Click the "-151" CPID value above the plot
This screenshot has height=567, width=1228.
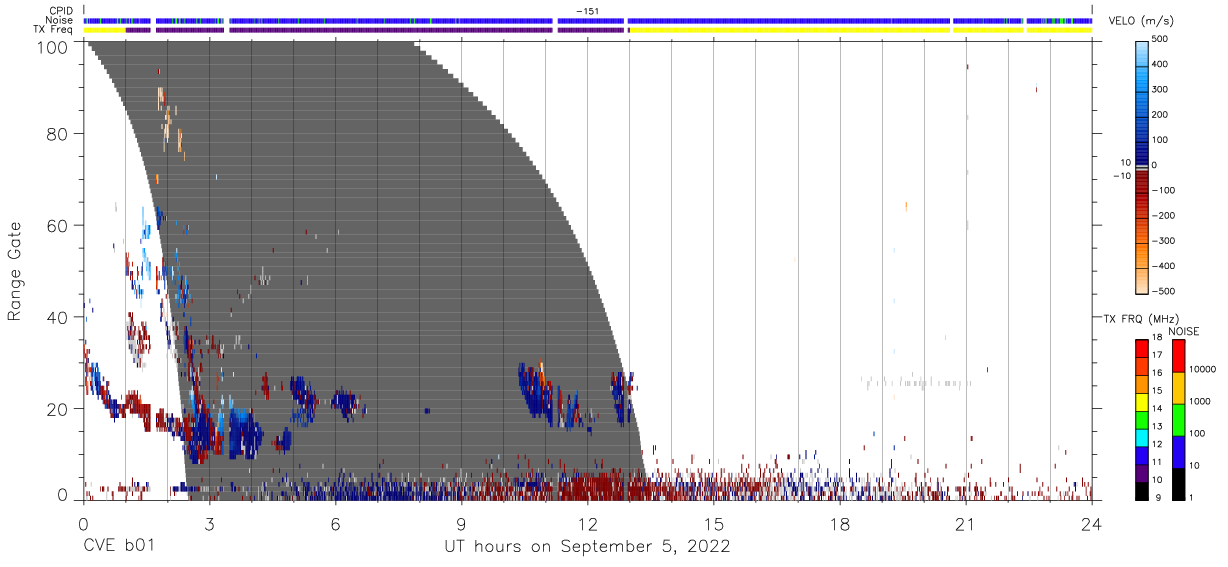click(x=587, y=10)
